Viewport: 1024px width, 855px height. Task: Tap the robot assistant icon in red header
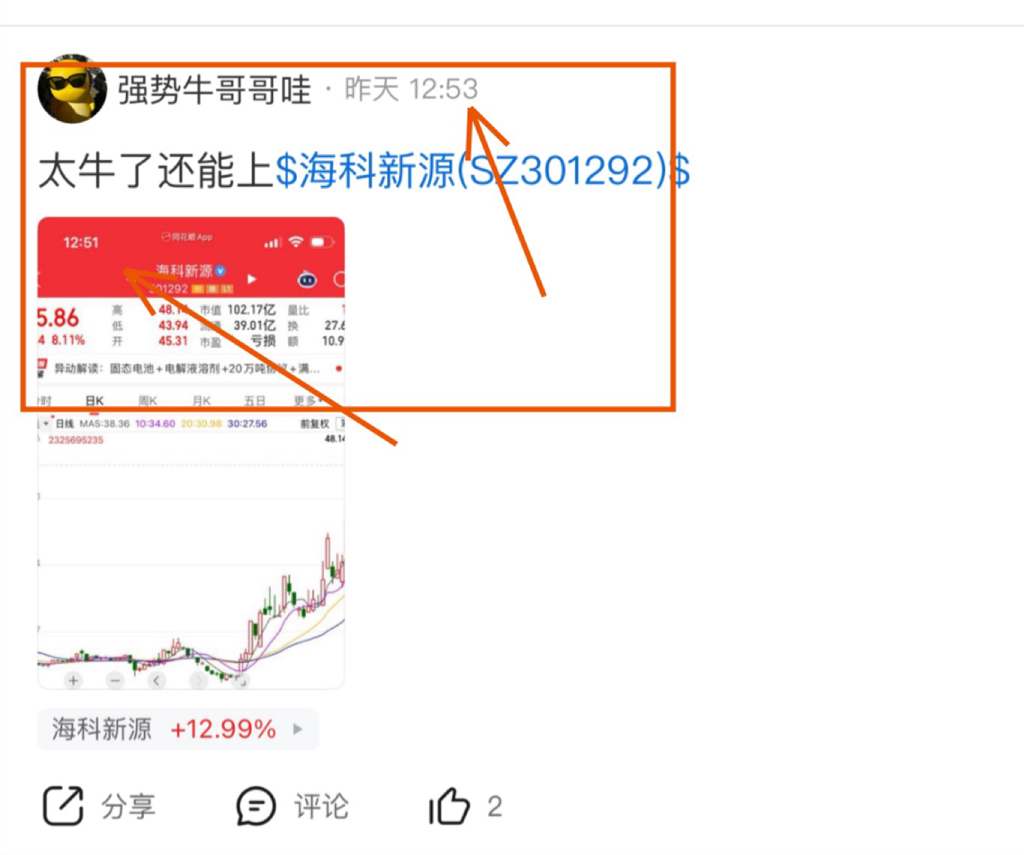click(x=307, y=280)
